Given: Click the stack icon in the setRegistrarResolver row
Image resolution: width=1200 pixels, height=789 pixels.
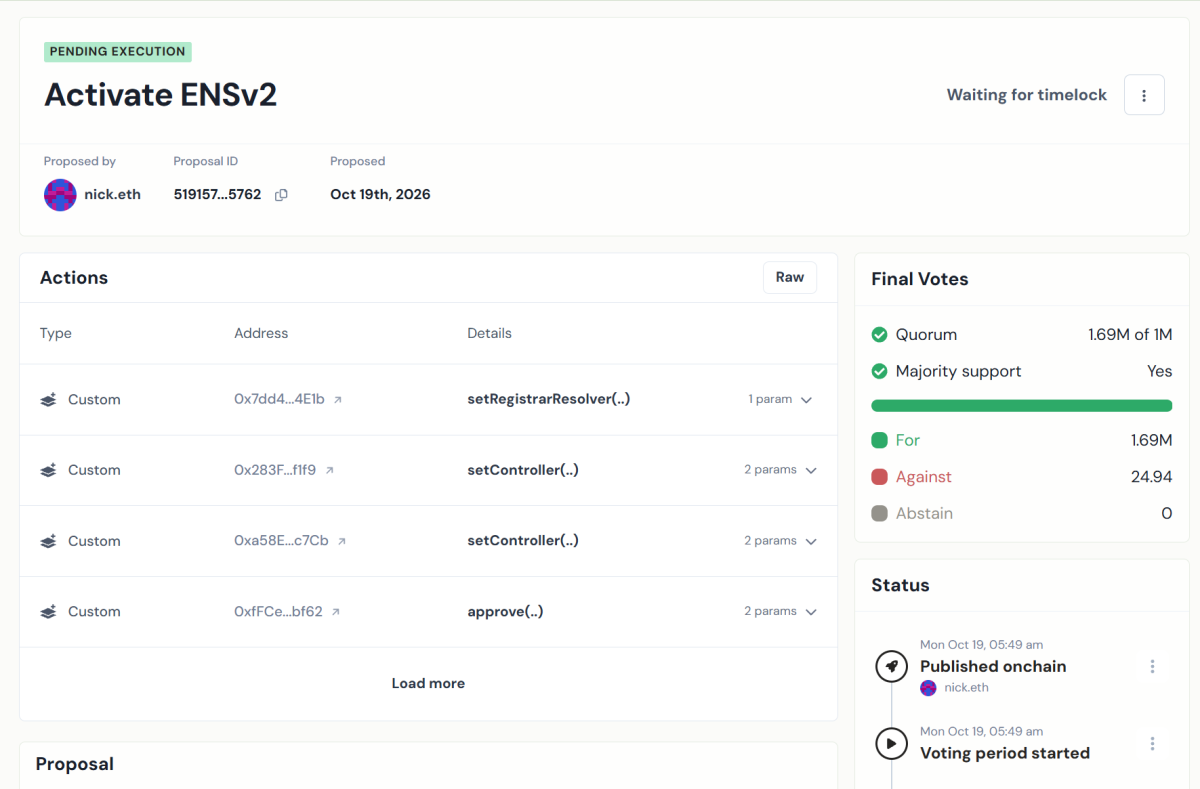Looking at the screenshot, I should point(48,400).
